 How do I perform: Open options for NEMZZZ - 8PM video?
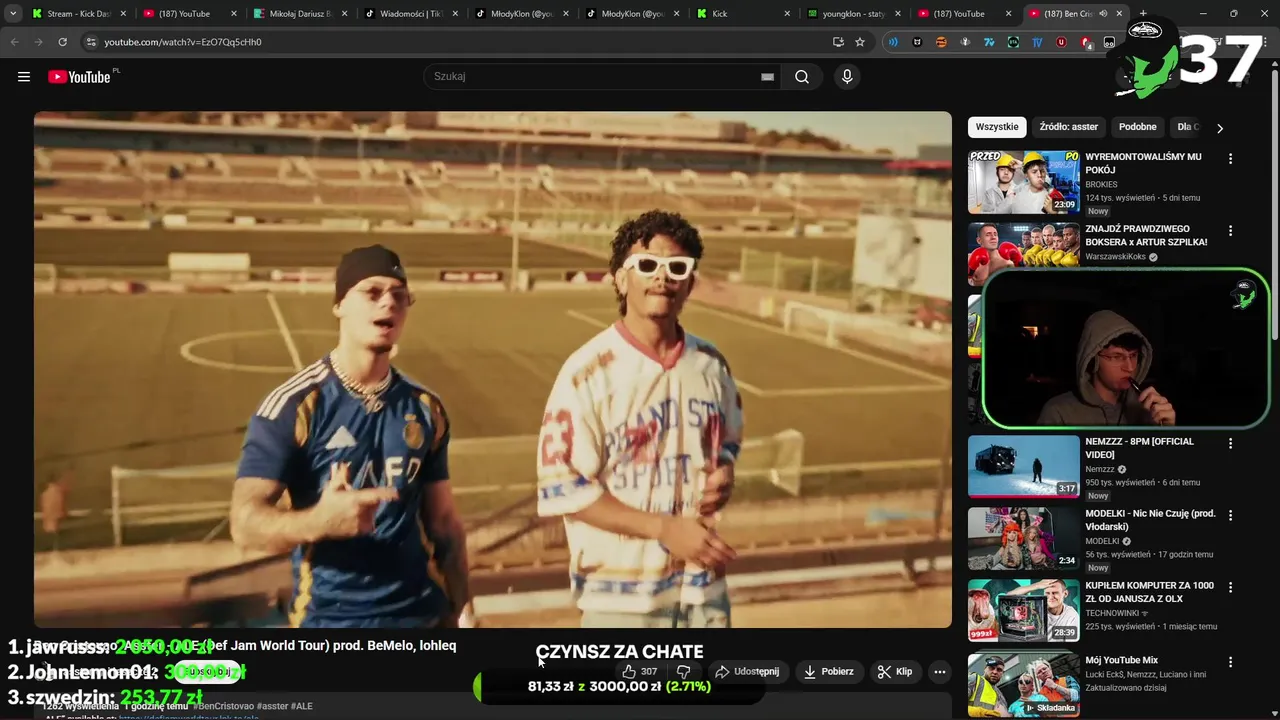coord(1230,444)
